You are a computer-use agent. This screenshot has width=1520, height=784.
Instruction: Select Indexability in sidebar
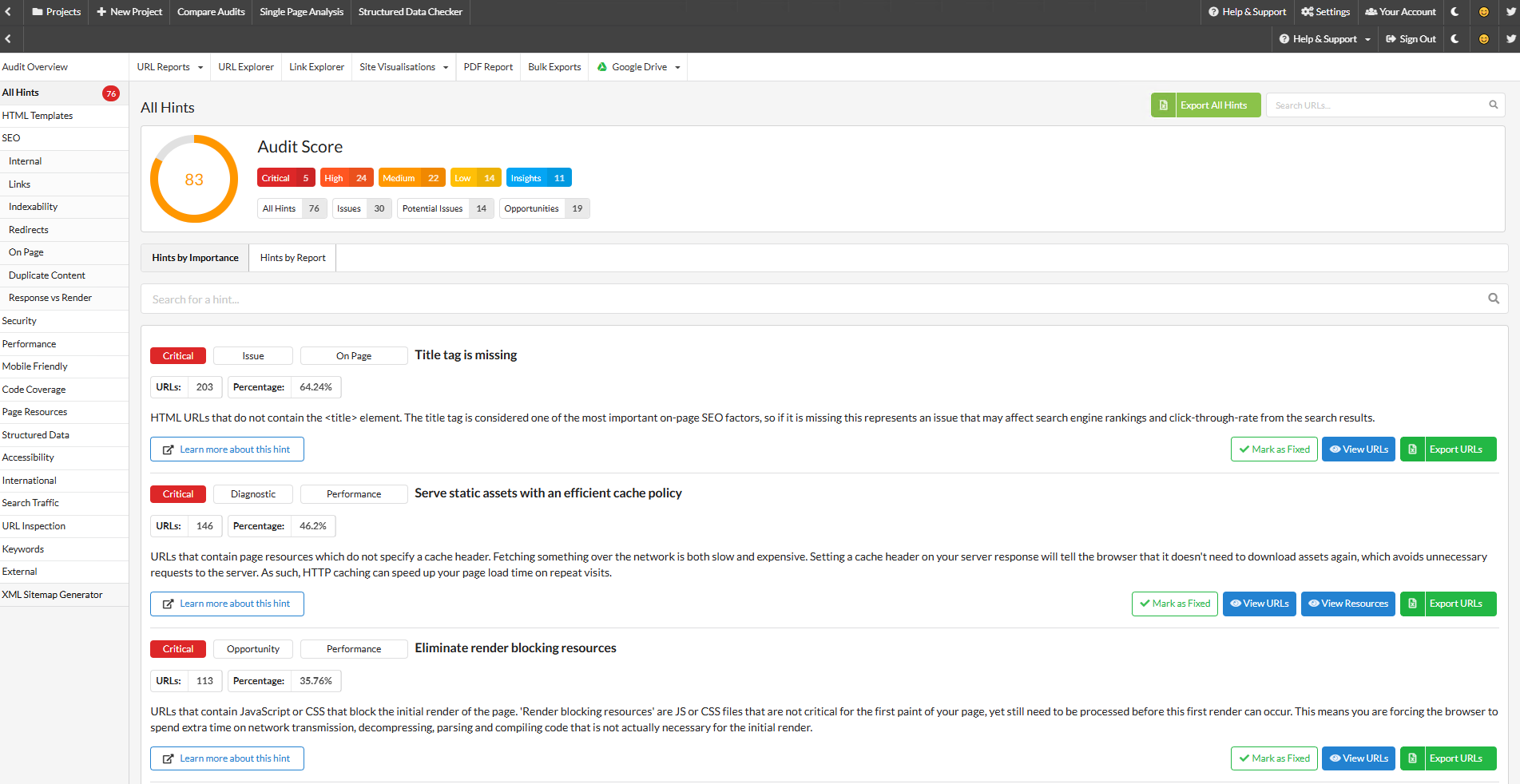tap(64, 207)
